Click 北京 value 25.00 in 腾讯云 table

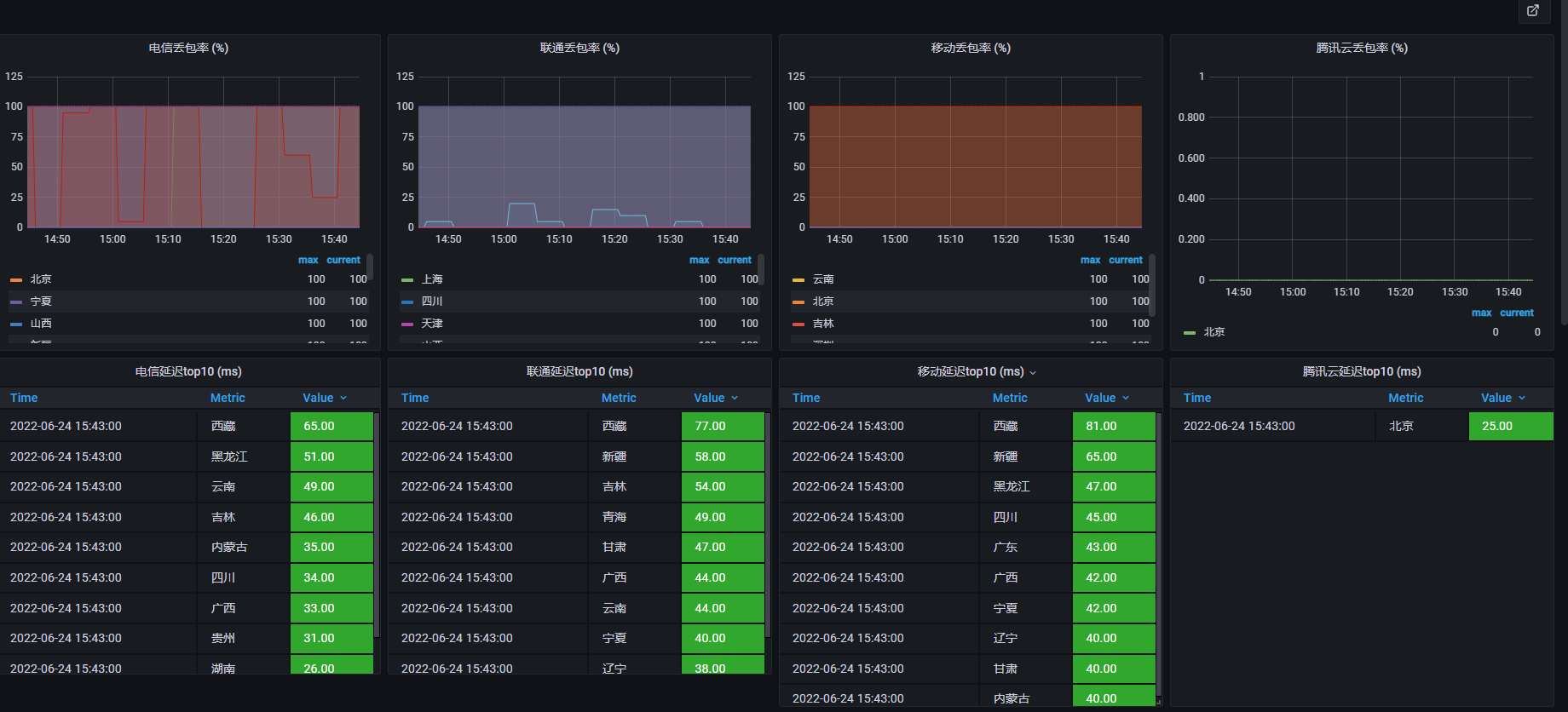pos(1511,426)
